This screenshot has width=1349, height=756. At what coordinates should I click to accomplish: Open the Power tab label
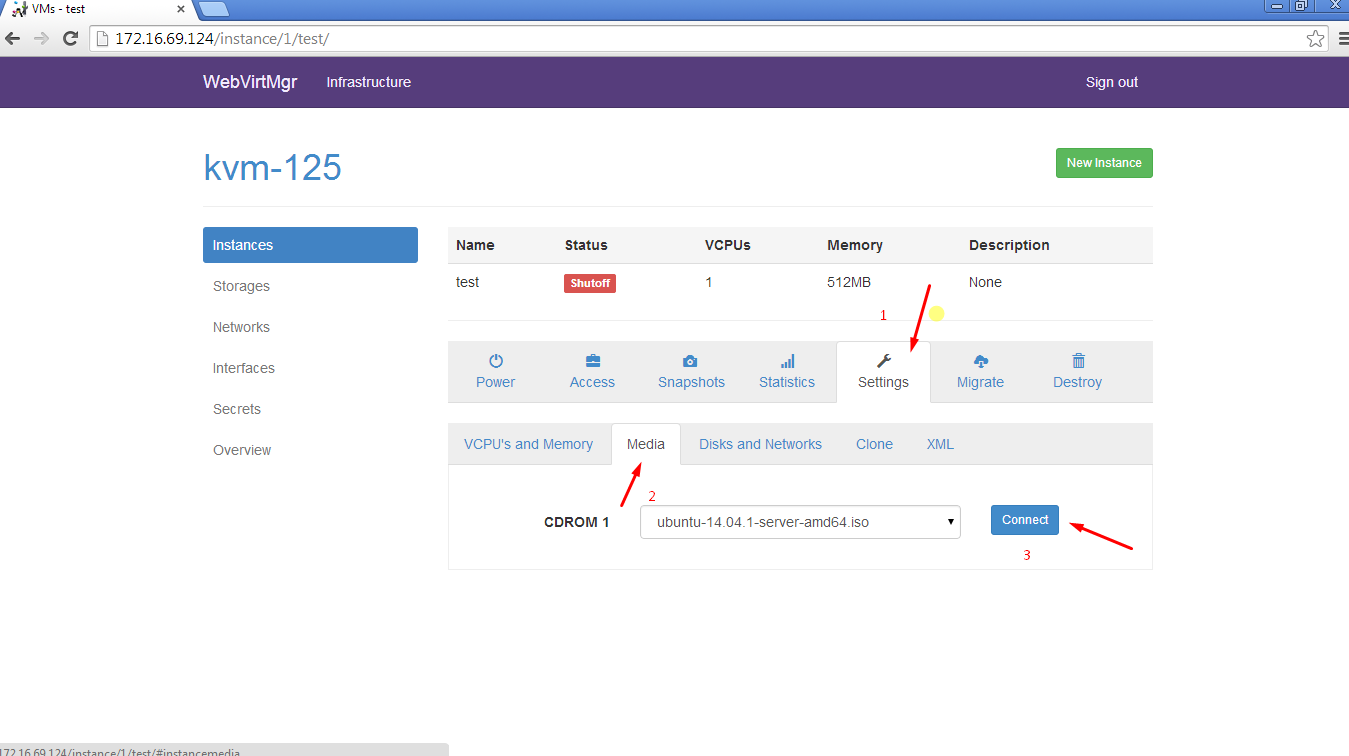[x=495, y=382]
